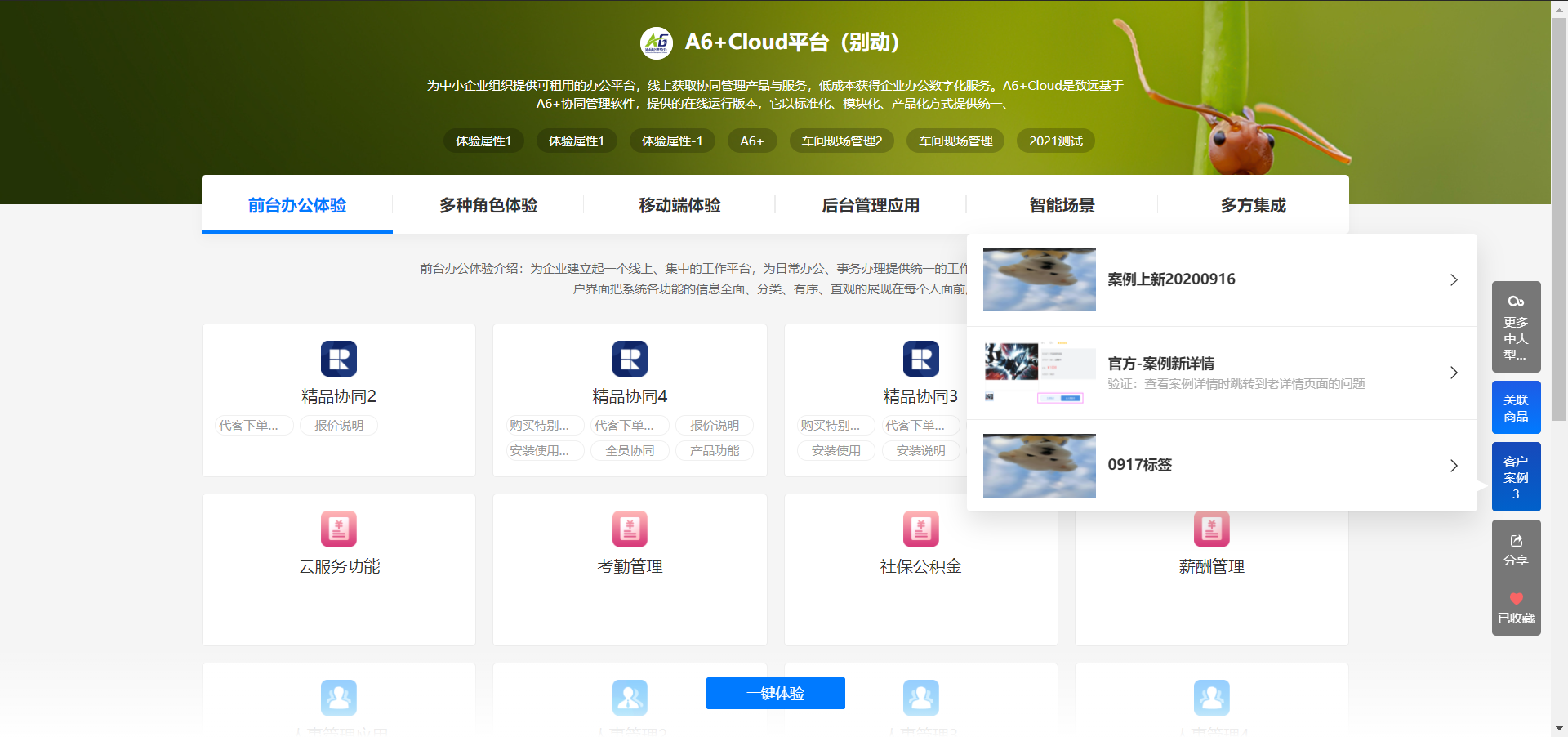Click scrollbar down arrow
Image resolution: width=1568 pixels, height=737 pixels.
click(1559, 728)
